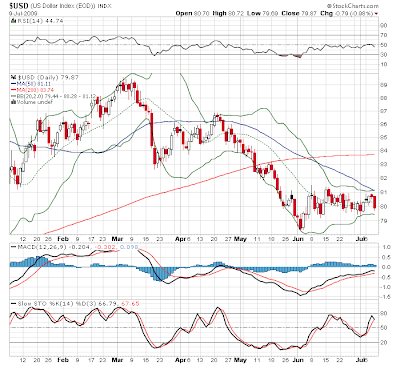The height and width of the screenshot is (365, 400).
Task: Click the candlestick icon before $USD (Daily)
Action: (13, 77)
